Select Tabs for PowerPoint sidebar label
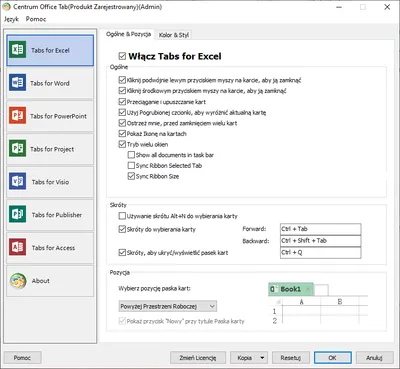The width and height of the screenshot is (400, 369). [58, 116]
